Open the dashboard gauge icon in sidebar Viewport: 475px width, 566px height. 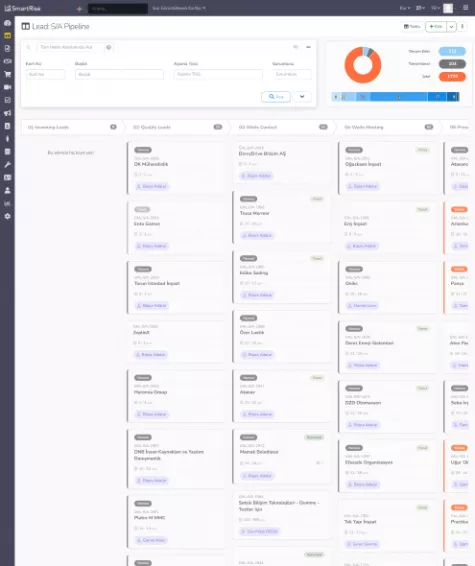click(7, 23)
